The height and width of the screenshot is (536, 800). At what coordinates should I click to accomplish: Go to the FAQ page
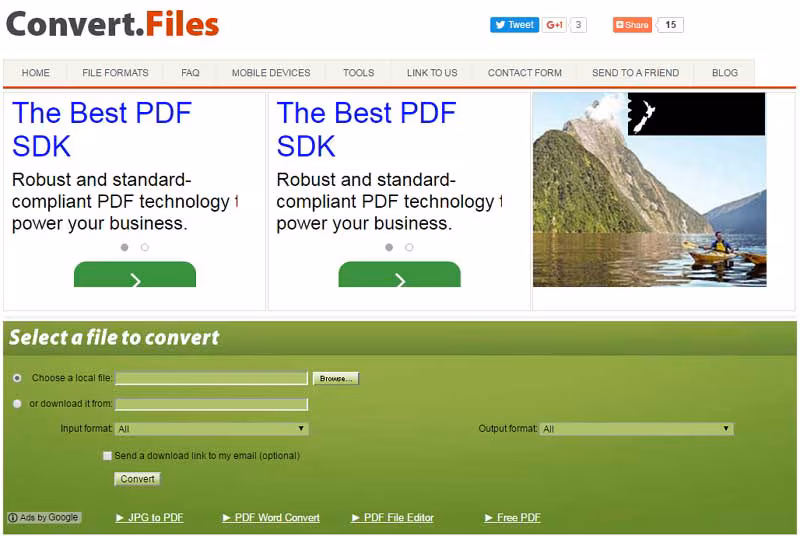(x=190, y=73)
